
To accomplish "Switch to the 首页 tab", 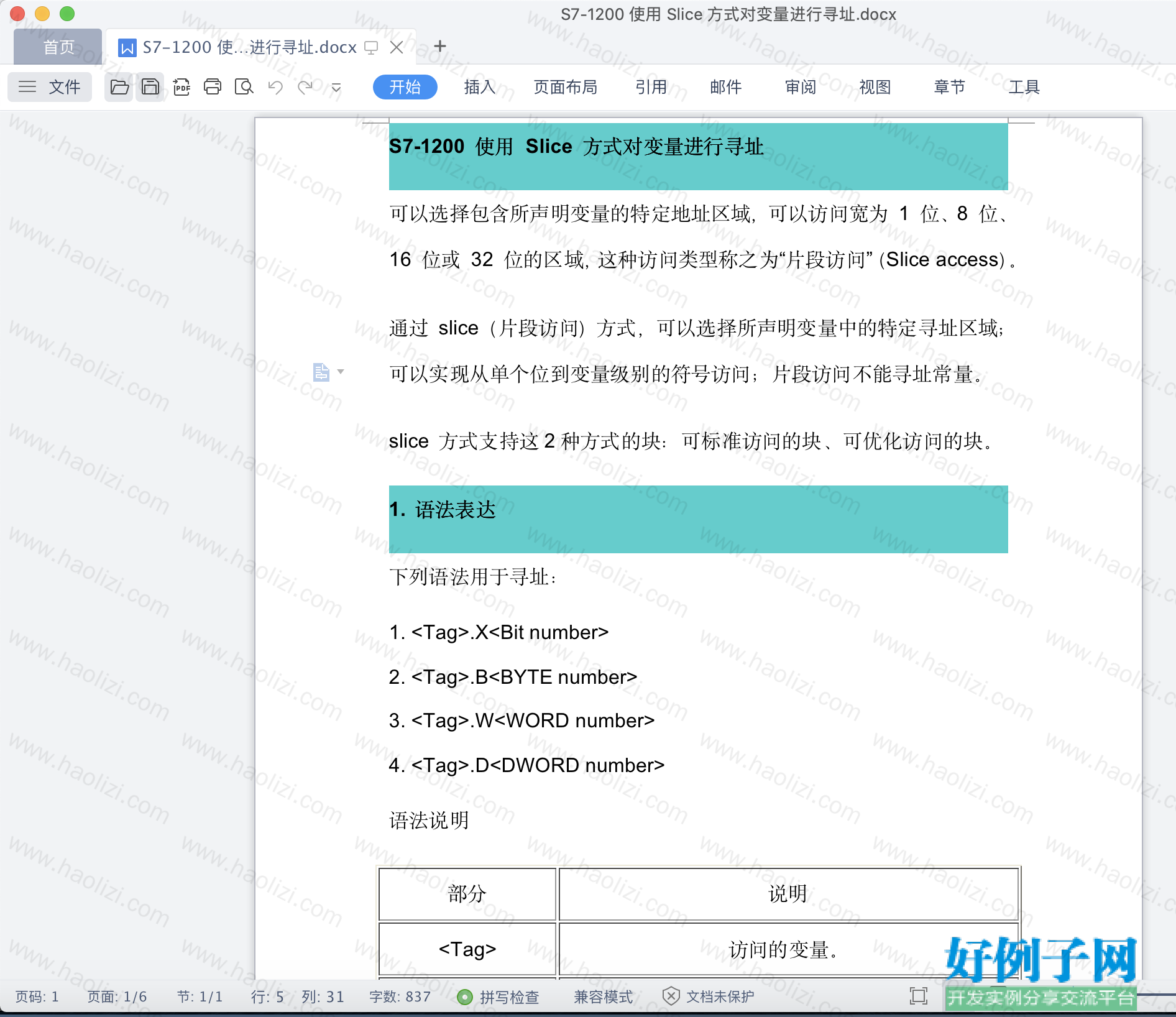I will click(x=58, y=47).
